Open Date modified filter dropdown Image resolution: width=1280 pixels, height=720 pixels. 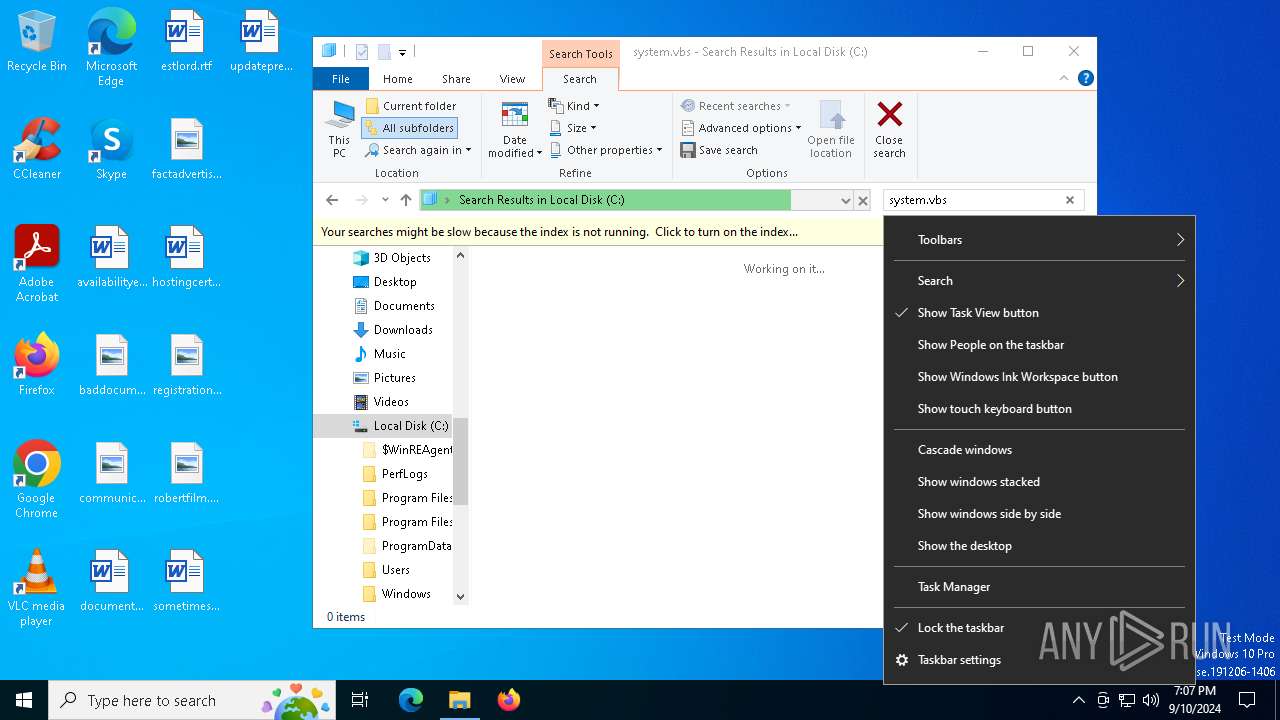pyautogui.click(x=515, y=129)
